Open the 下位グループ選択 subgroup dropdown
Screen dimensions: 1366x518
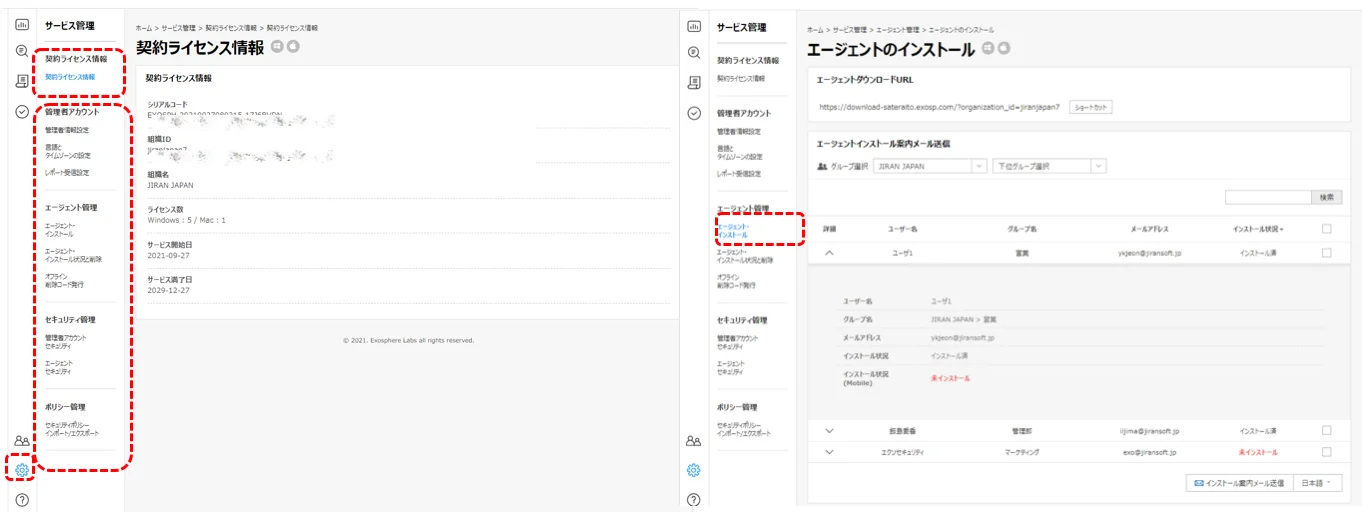(x=1049, y=166)
